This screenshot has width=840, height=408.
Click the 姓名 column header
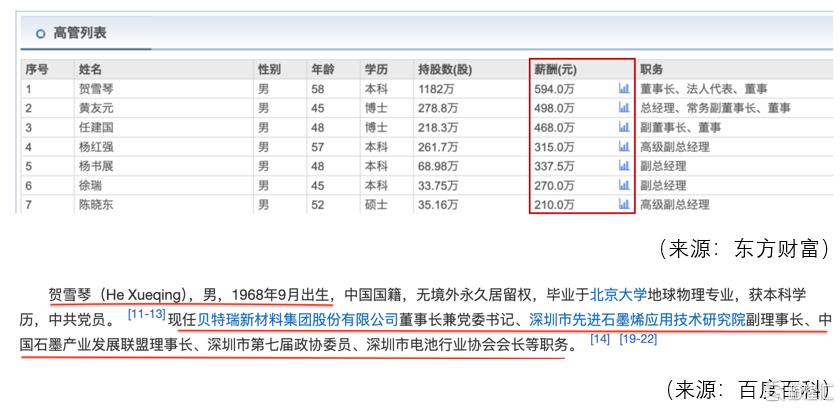pos(90,70)
